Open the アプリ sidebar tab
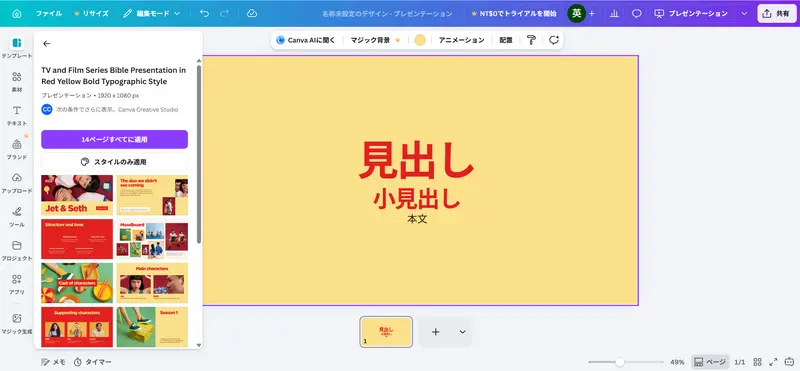 17,284
